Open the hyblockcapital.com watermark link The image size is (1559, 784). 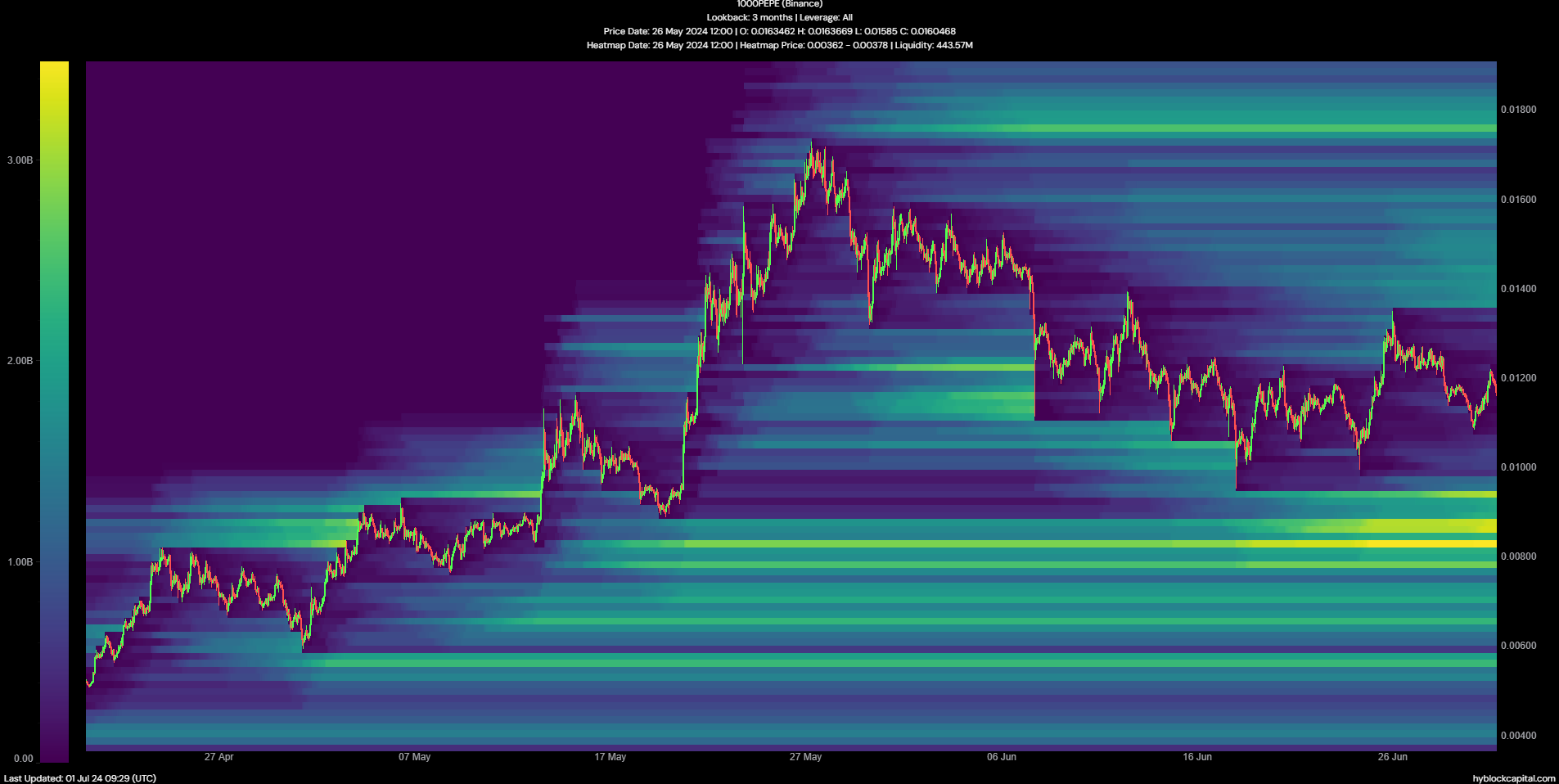click(x=1514, y=778)
